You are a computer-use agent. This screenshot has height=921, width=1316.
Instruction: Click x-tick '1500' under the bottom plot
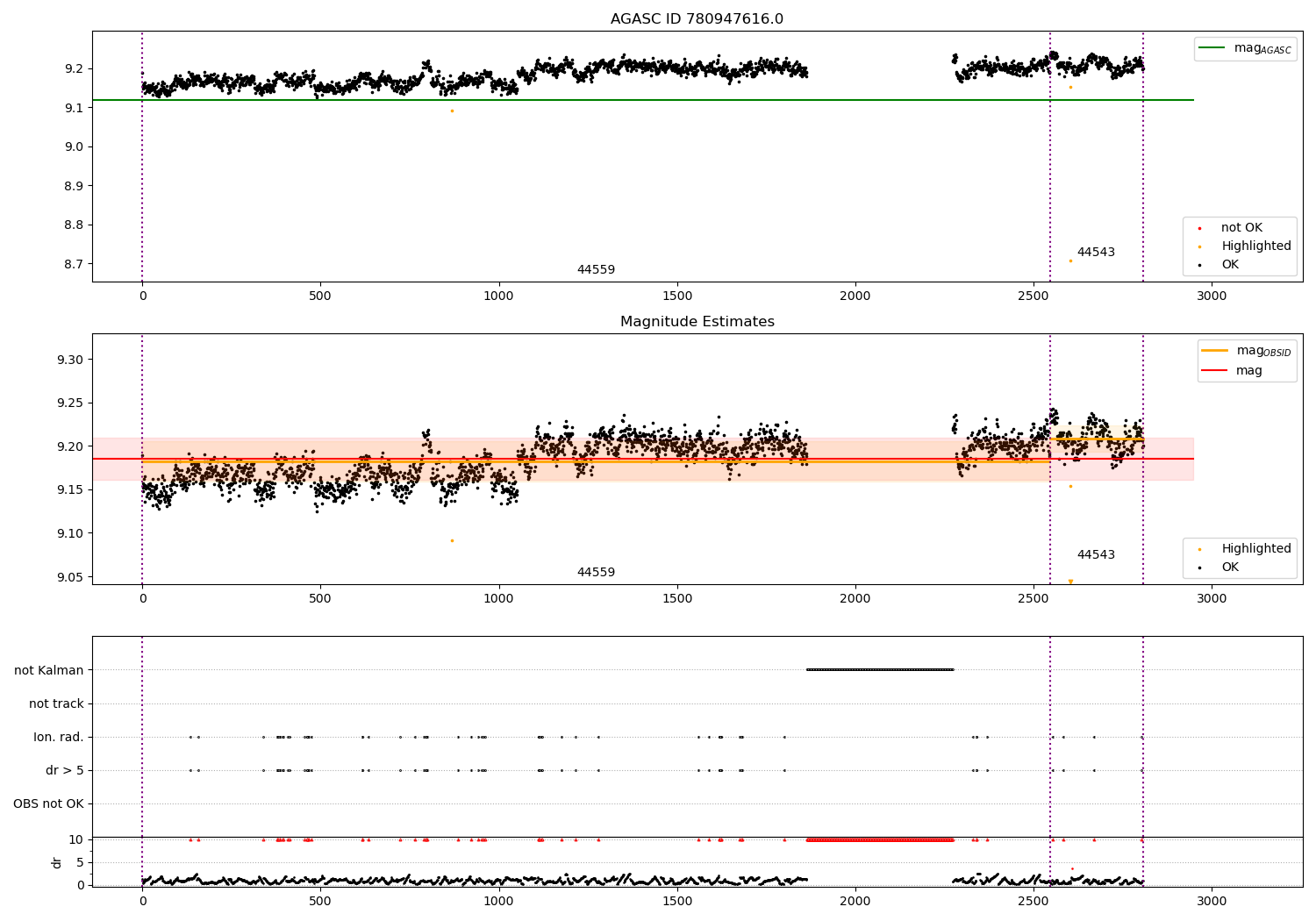677,901
